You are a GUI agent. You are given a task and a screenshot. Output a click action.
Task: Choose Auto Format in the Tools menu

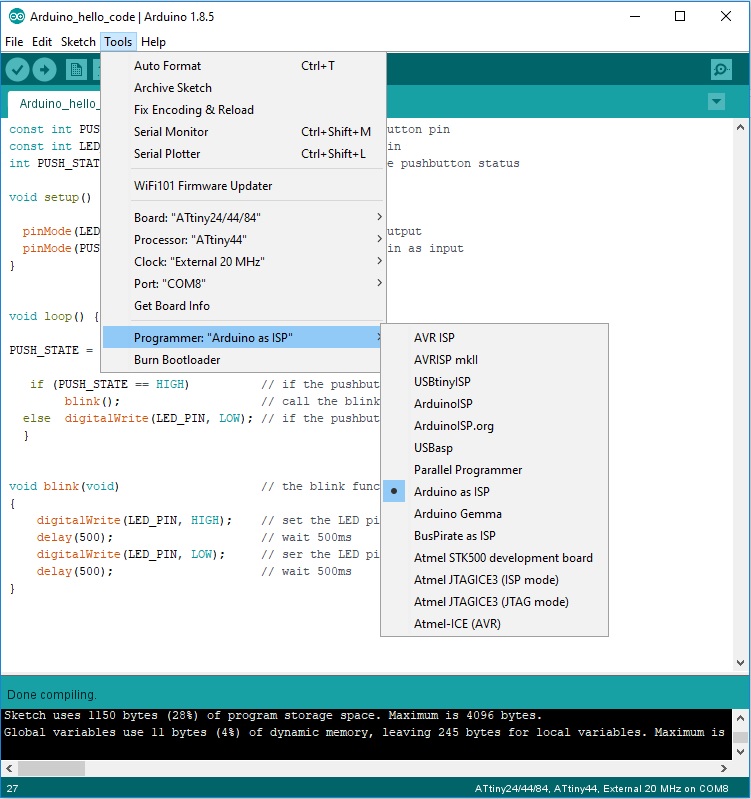[x=244, y=66]
